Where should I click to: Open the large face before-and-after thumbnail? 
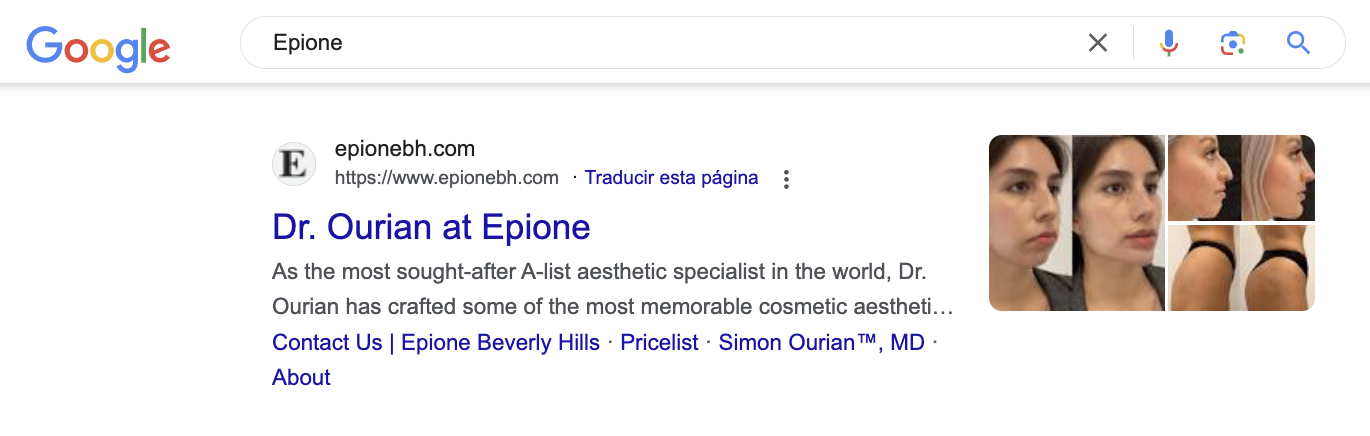coord(1076,223)
